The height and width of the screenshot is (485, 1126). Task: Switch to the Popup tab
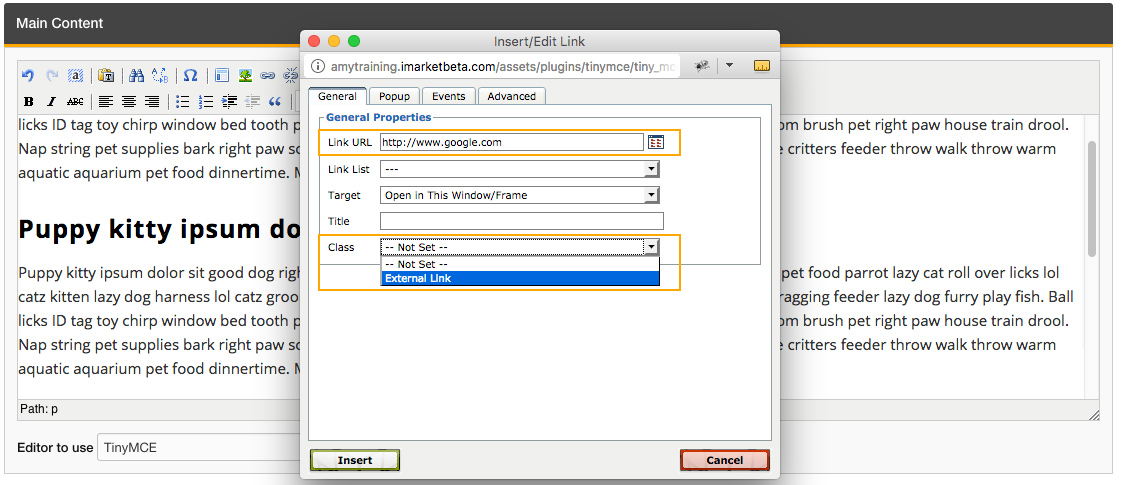point(394,96)
